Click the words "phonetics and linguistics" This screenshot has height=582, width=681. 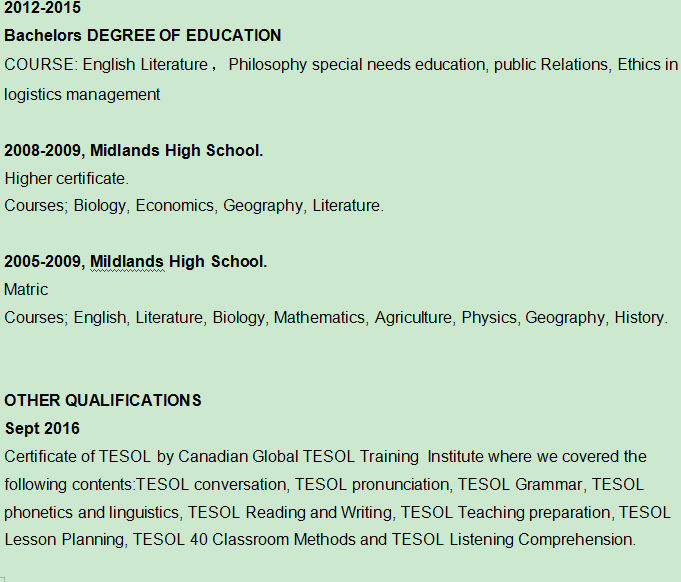coord(91,513)
